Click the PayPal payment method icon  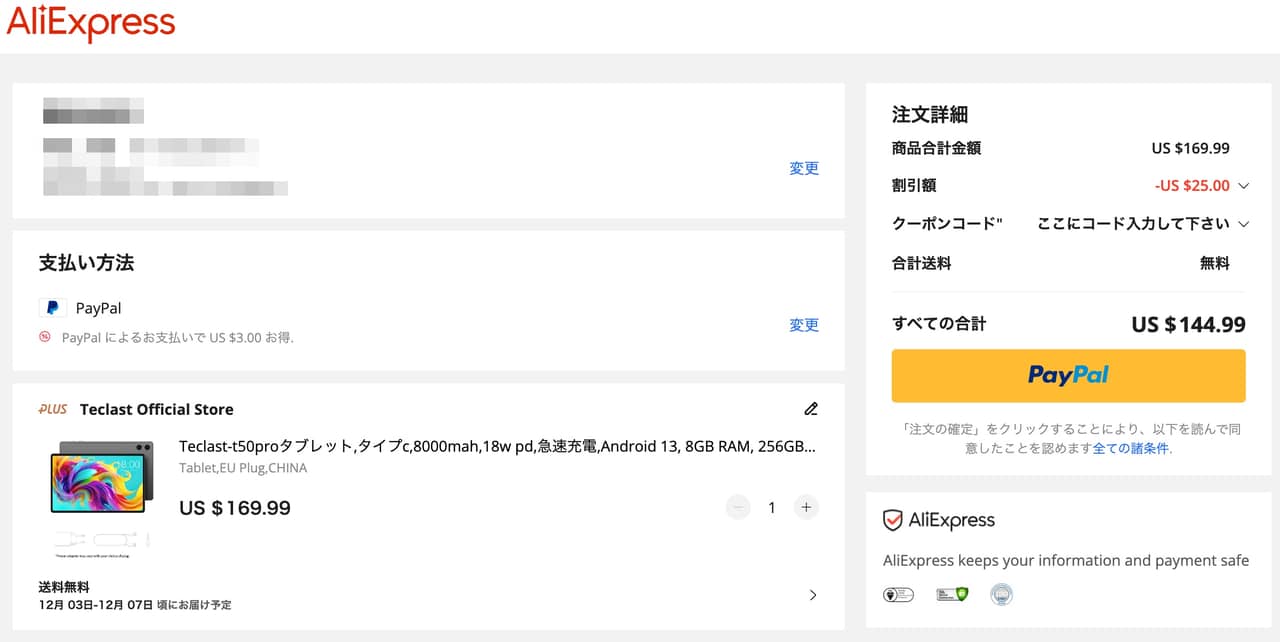point(52,308)
